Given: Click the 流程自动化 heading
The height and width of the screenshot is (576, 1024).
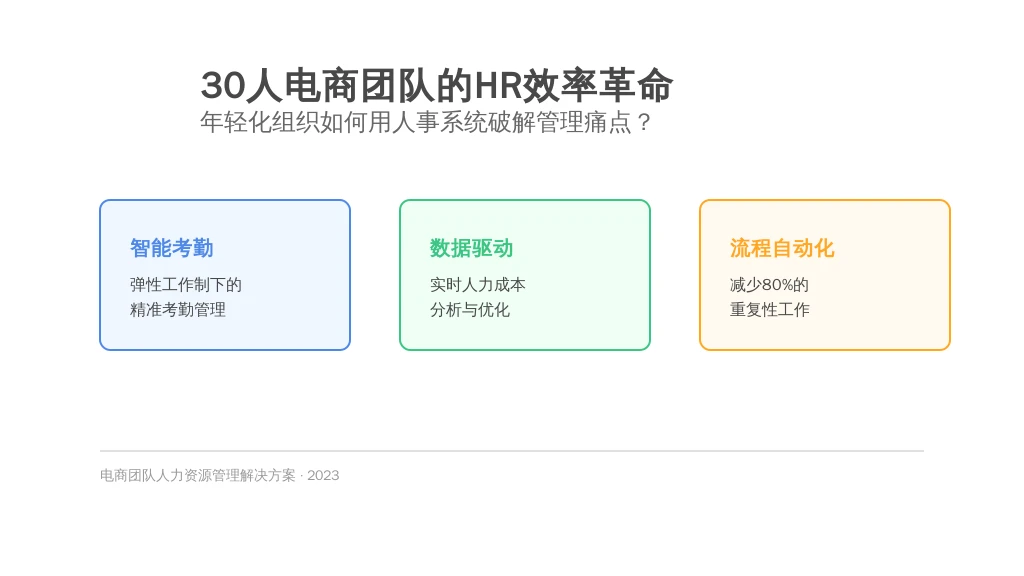Looking at the screenshot, I should pos(781,248).
